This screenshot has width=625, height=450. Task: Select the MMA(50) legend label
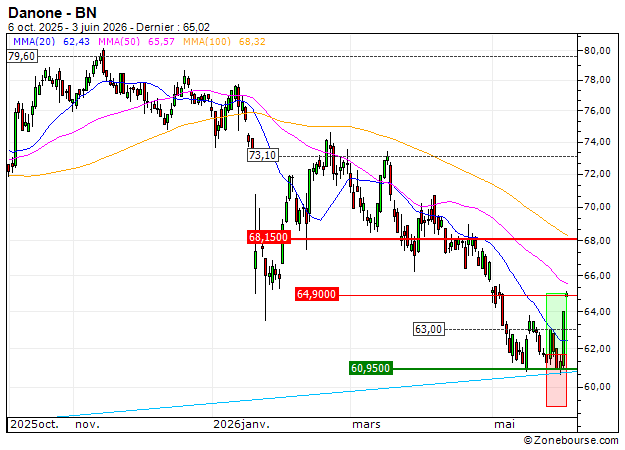pyautogui.click(x=119, y=41)
